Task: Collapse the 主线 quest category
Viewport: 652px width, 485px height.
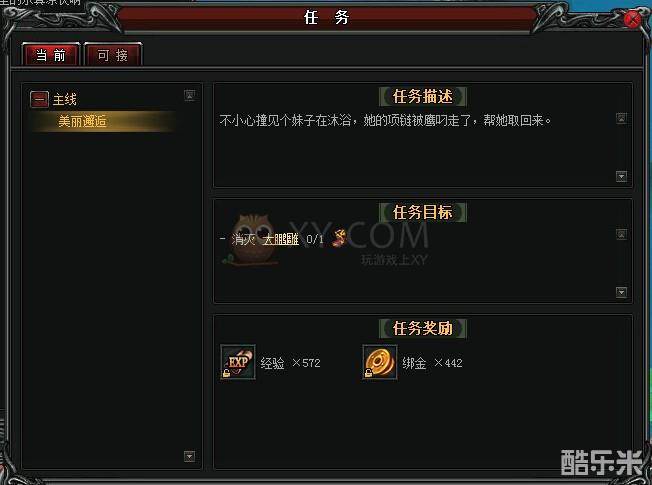Action: tap(40, 99)
